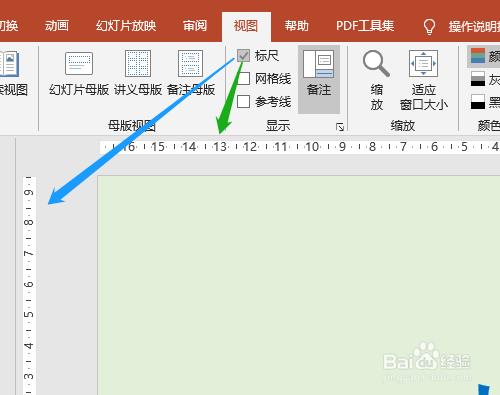
Task: Enable the Gridlines (网格线) checkbox
Action: (x=243, y=79)
